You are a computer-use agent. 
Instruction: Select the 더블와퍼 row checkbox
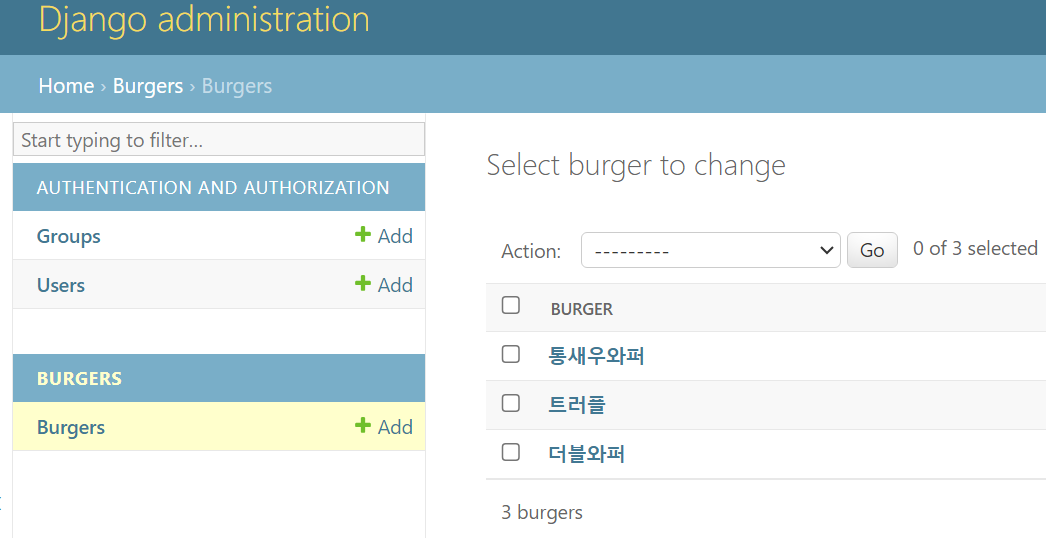pos(511,452)
